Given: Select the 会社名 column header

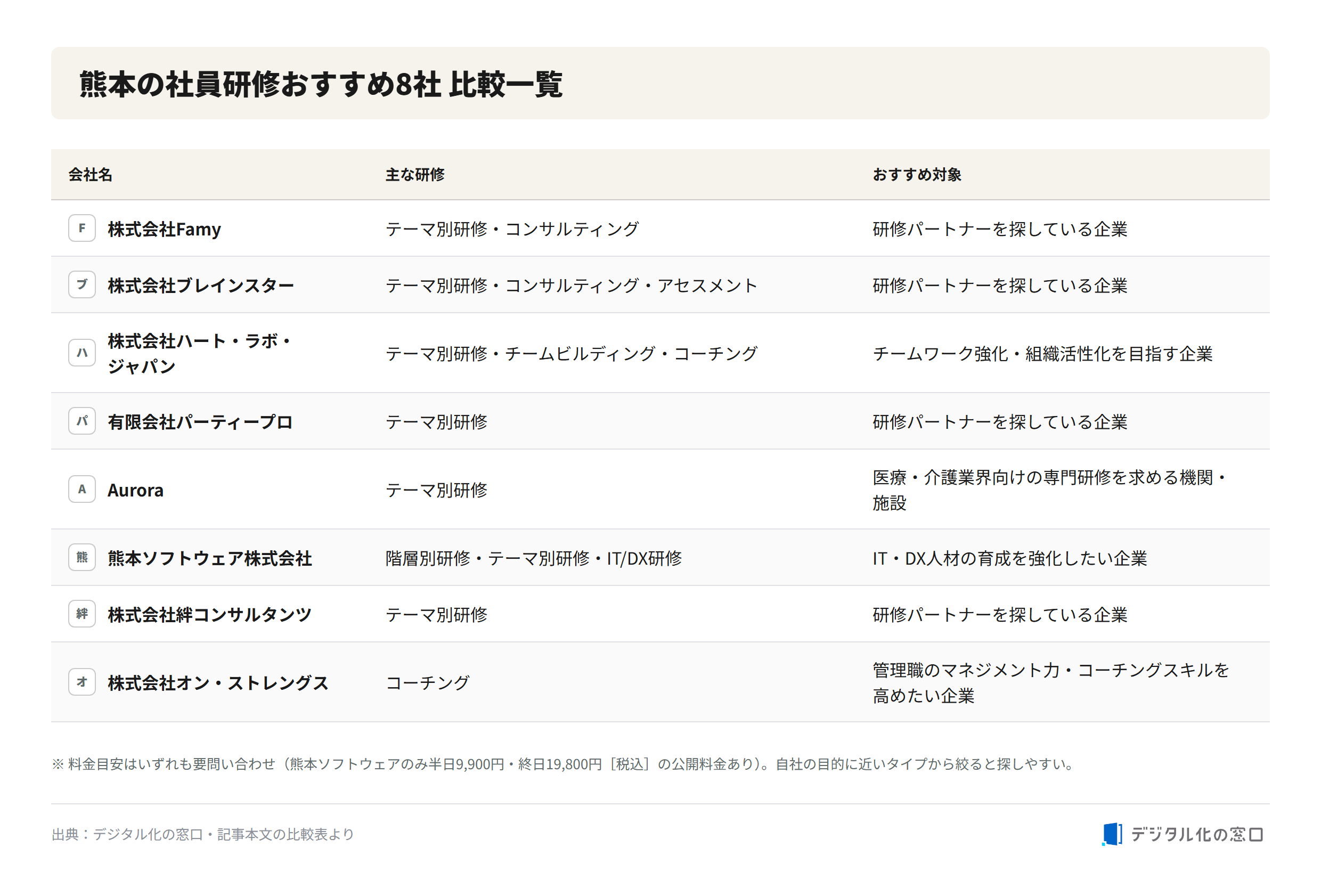Looking at the screenshot, I should coord(91,175).
